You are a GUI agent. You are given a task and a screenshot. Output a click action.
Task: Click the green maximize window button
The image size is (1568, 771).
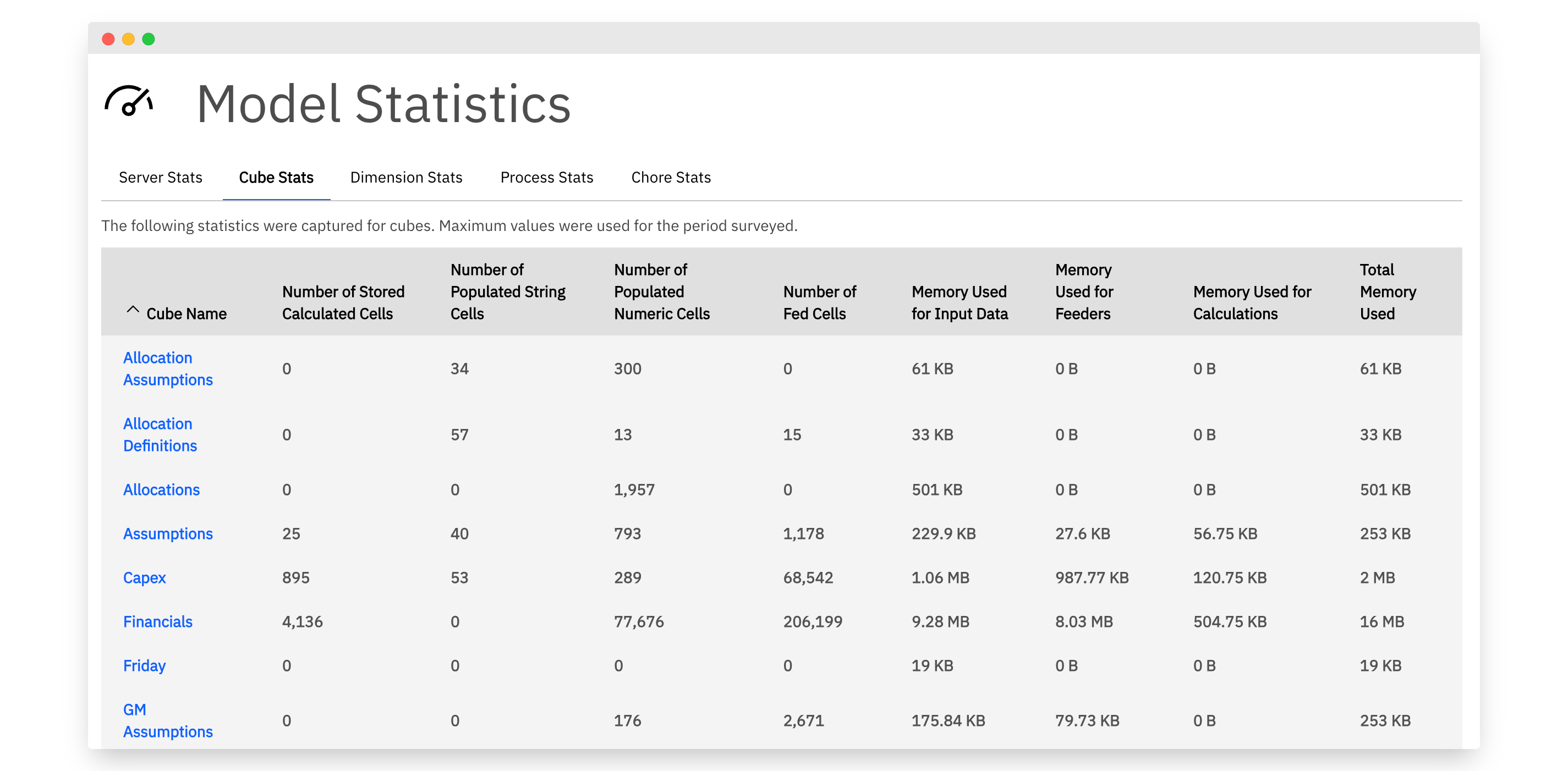[x=149, y=40]
